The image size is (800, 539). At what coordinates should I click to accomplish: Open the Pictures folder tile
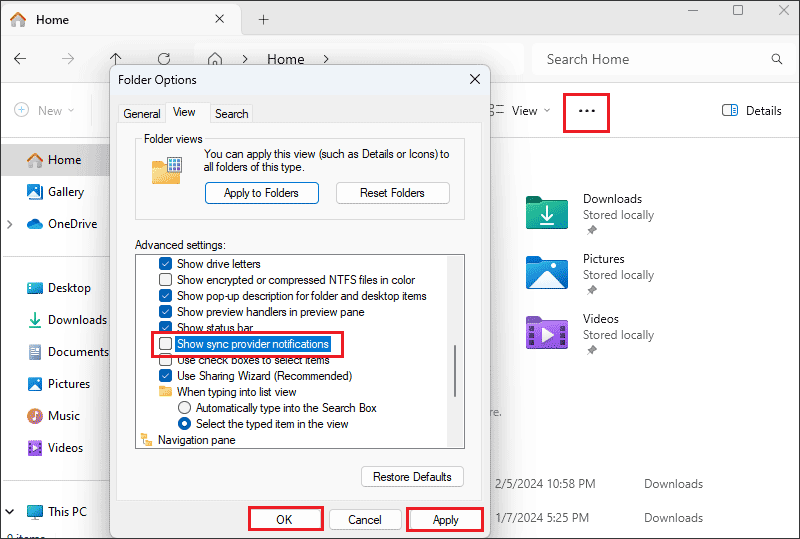point(590,274)
